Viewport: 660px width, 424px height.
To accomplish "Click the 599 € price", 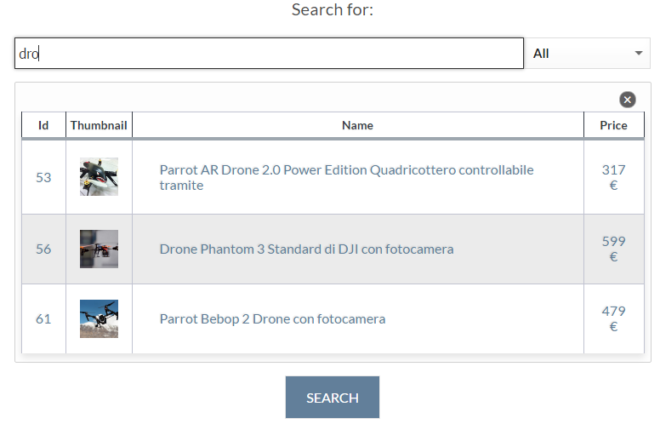I will pos(614,249).
